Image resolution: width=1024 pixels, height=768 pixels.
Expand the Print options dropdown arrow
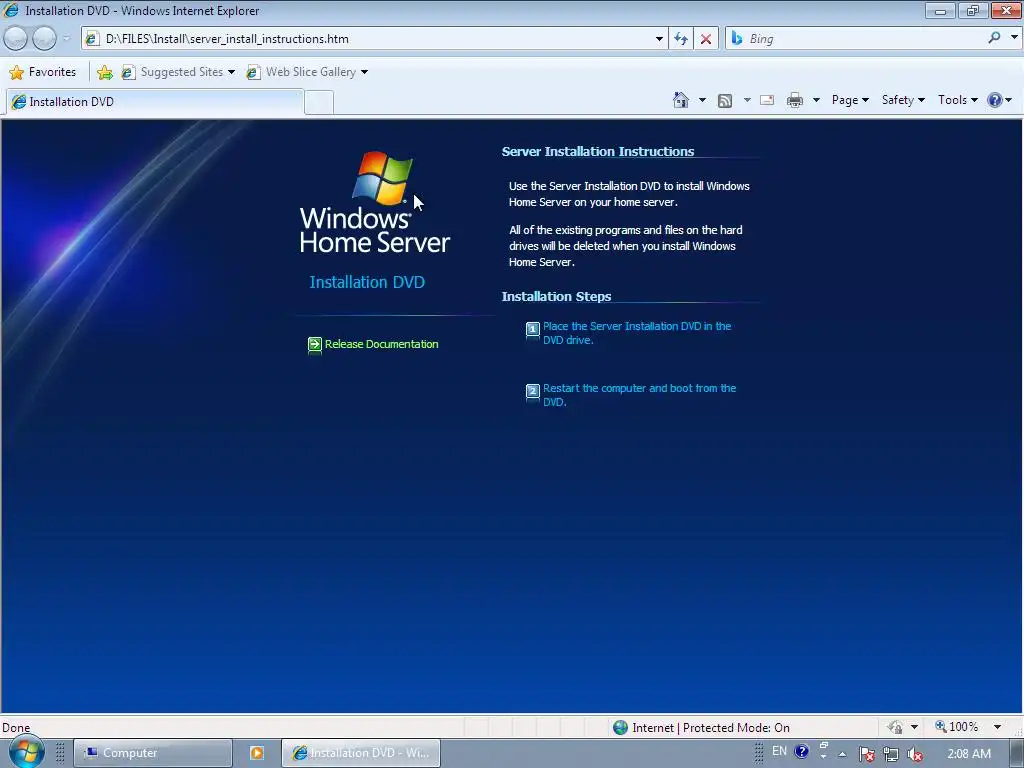[816, 100]
